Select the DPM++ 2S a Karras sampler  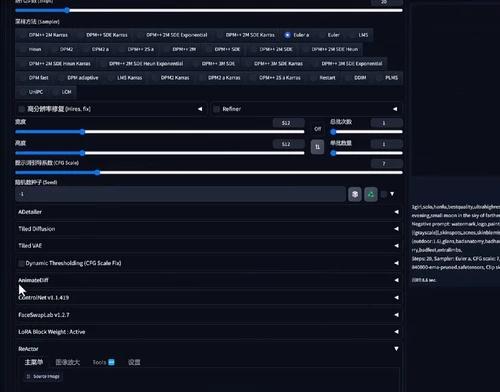point(276,78)
